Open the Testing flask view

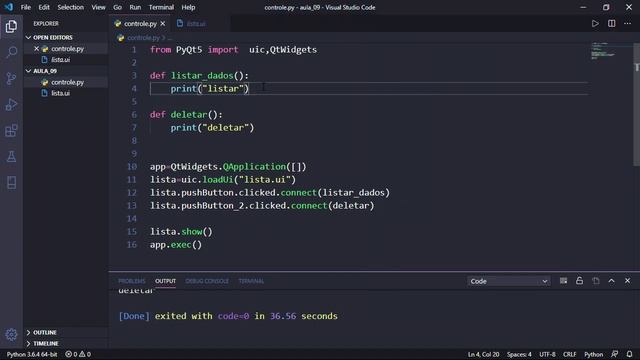11,157
